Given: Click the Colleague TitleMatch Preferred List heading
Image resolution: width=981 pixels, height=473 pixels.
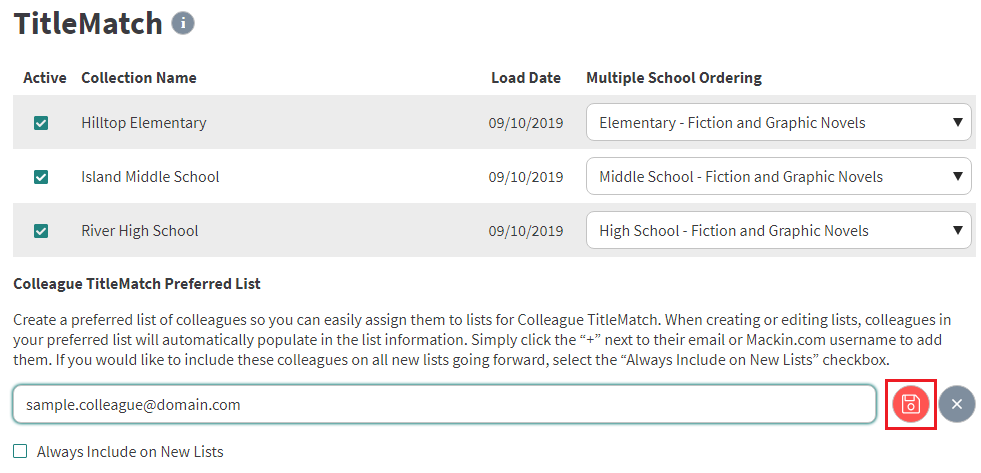Looking at the screenshot, I should (136, 284).
